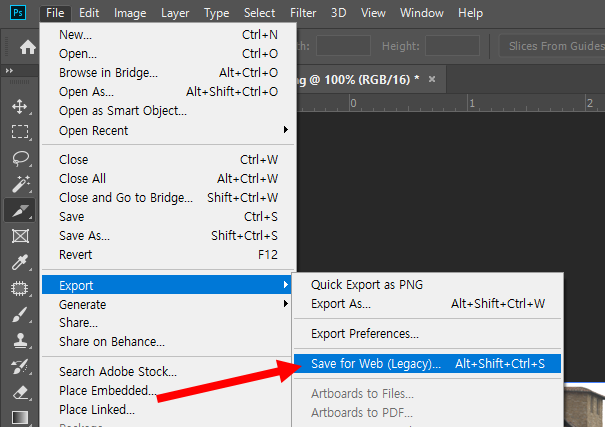Click the Slices From Guides button
This screenshot has height=427, width=605.
pos(553,46)
